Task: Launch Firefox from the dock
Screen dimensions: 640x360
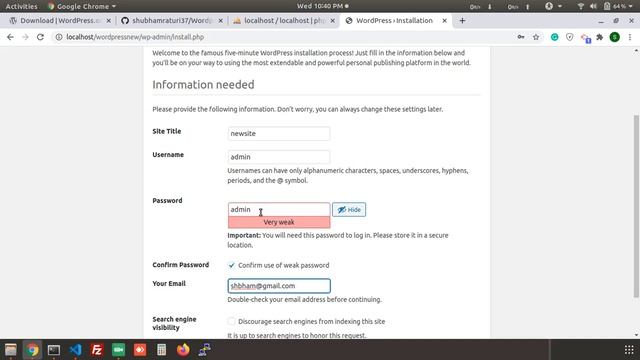Action: click(x=183, y=350)
